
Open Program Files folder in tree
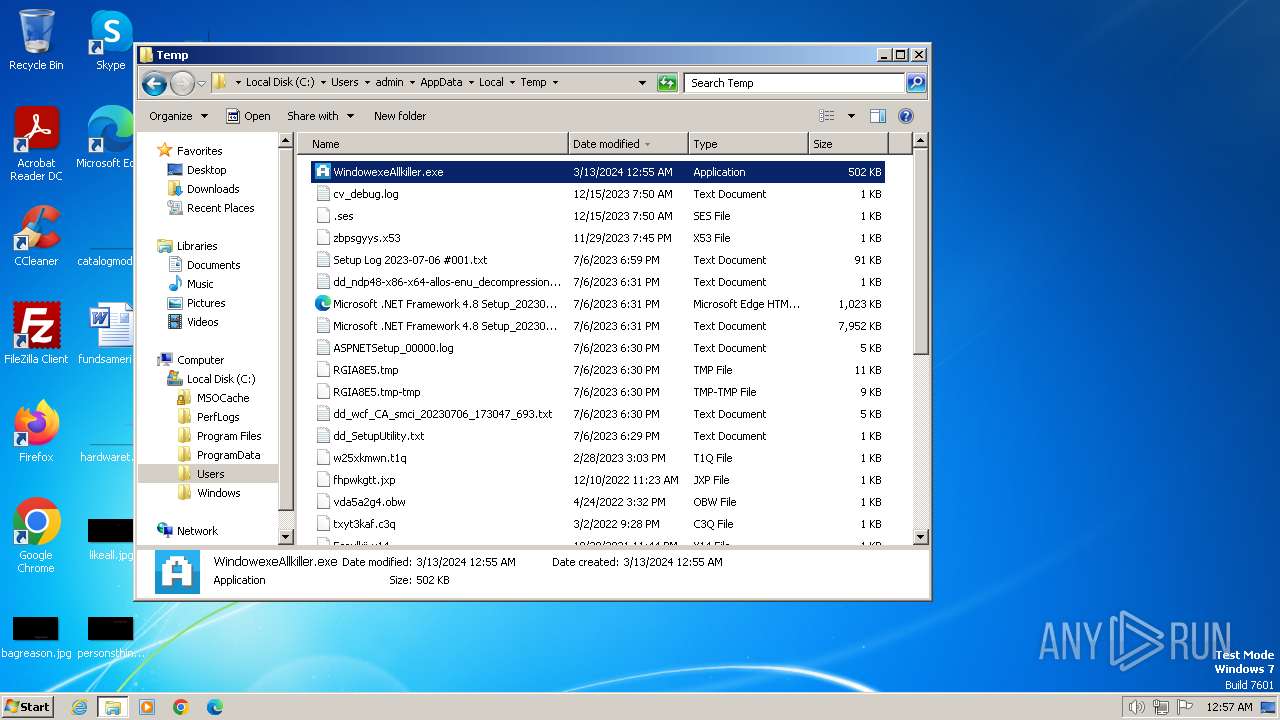[229, 436]
